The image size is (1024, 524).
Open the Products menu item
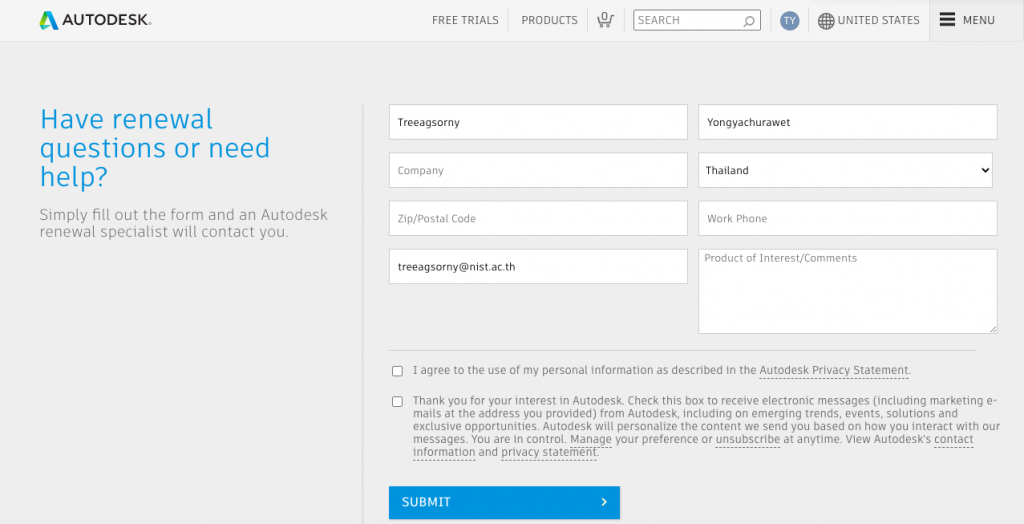point(549,20)
